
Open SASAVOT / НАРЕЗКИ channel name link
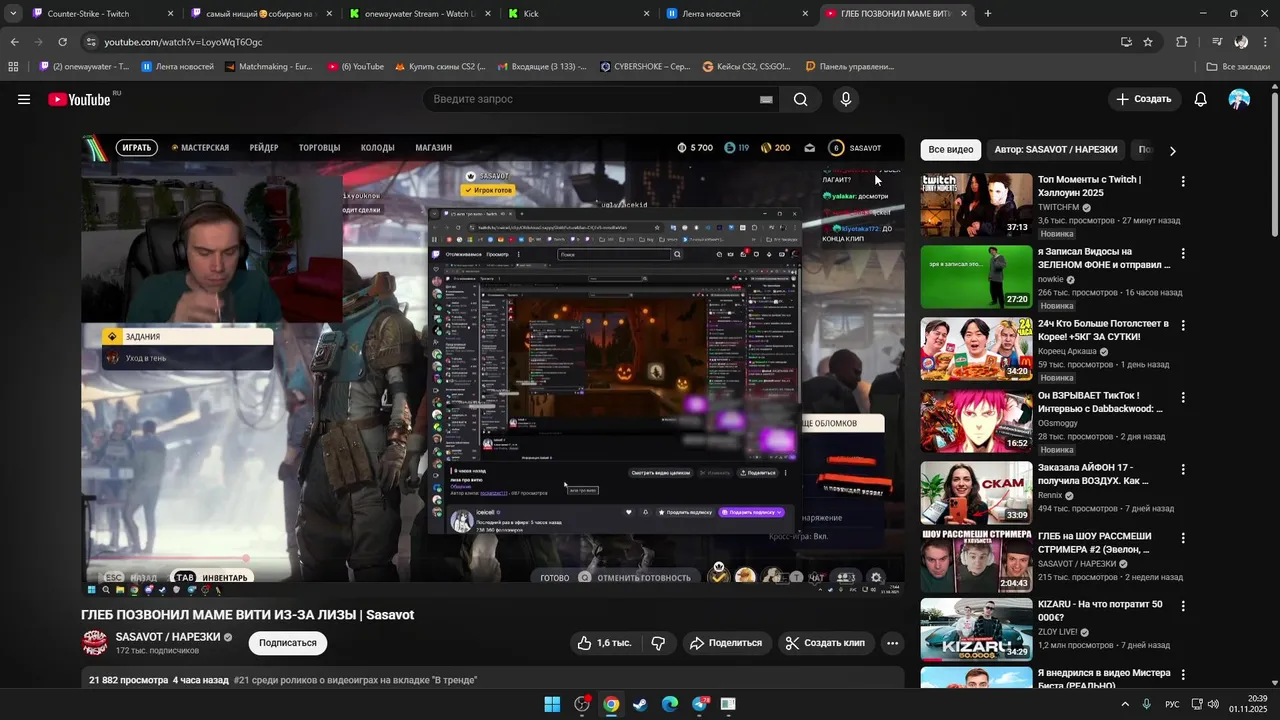[168, 637]
